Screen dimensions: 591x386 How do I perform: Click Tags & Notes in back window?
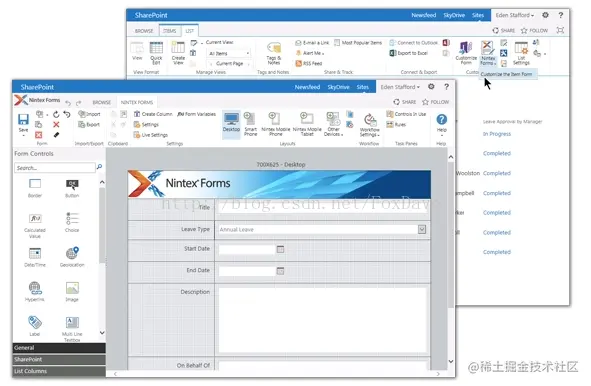274,53
